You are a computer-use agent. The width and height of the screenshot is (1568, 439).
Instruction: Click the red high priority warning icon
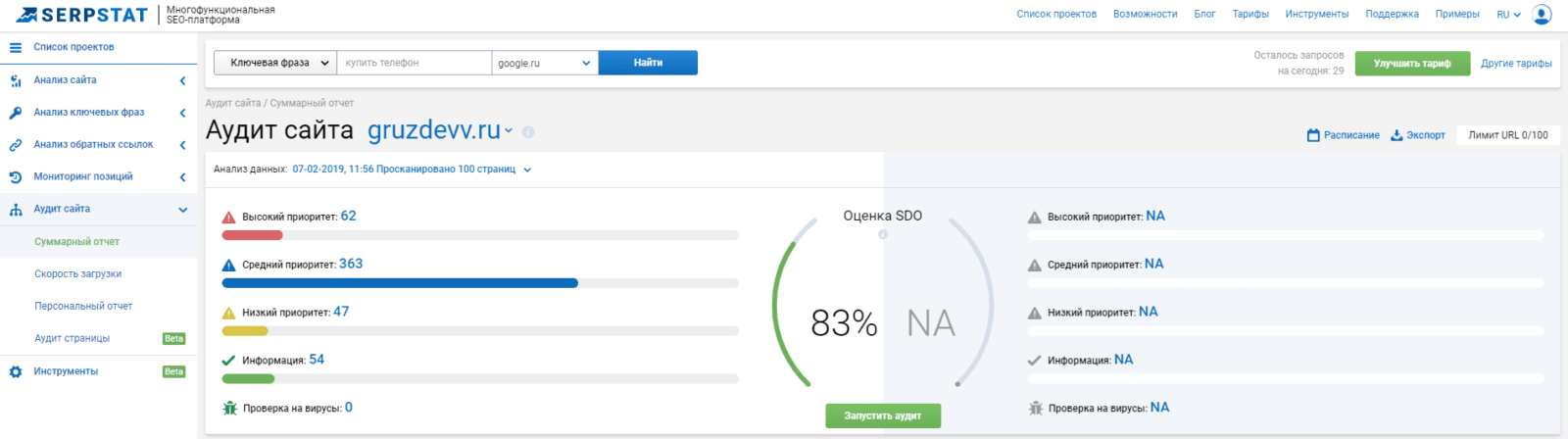coord(228,218)
